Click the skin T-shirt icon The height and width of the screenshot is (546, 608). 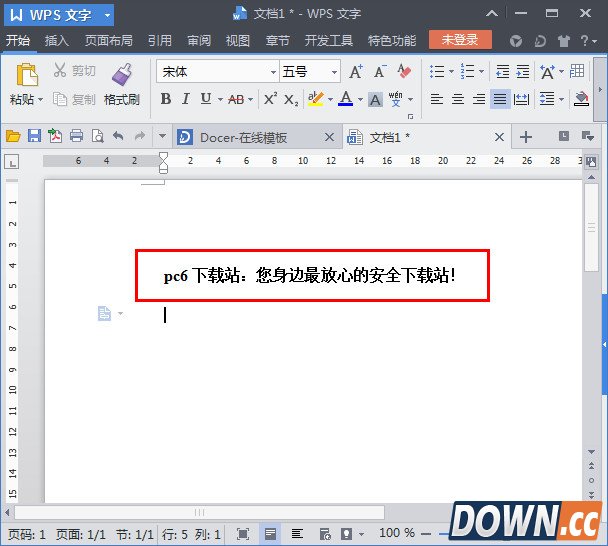(564, 41)
